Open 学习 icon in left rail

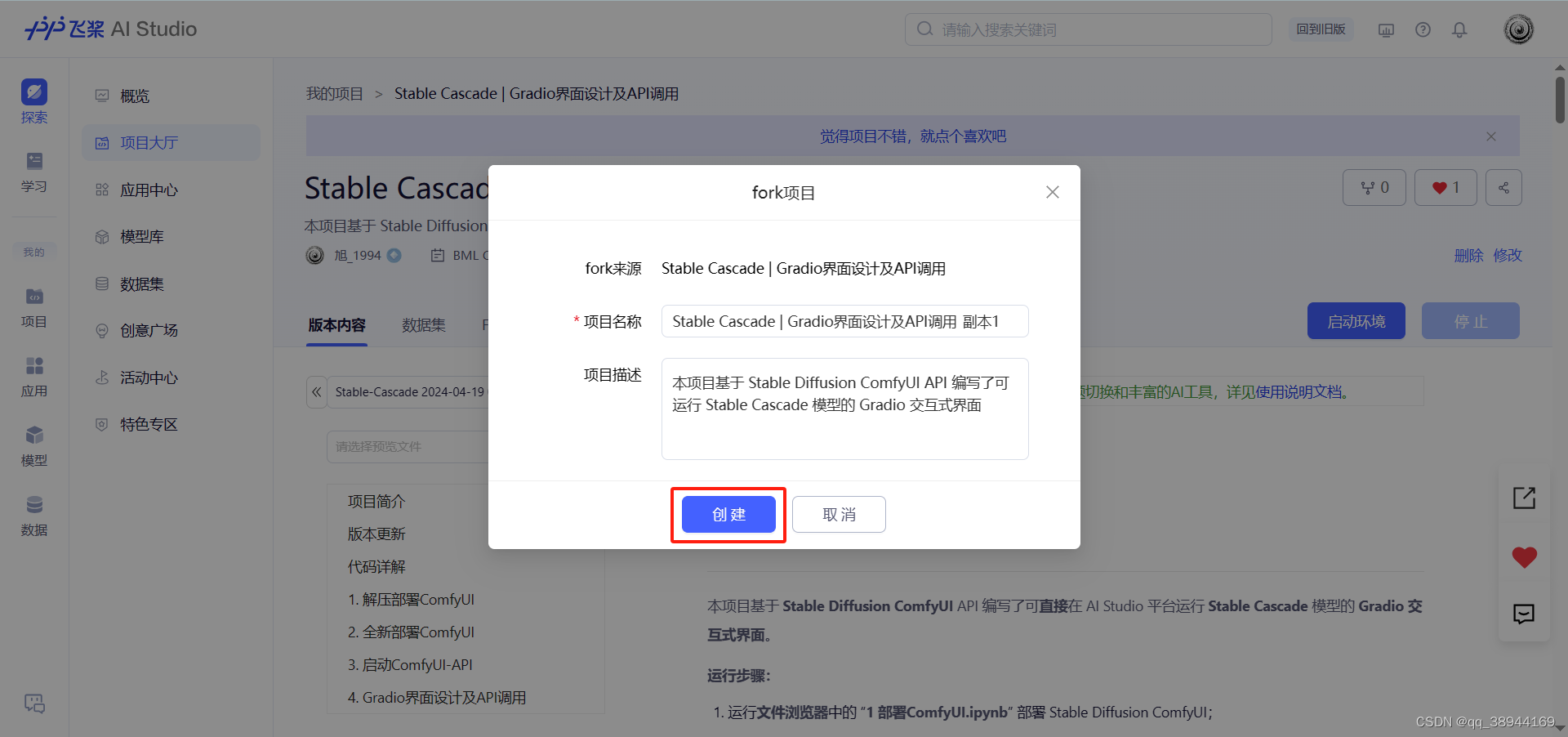pyautogui.click(x=34, y=172)
